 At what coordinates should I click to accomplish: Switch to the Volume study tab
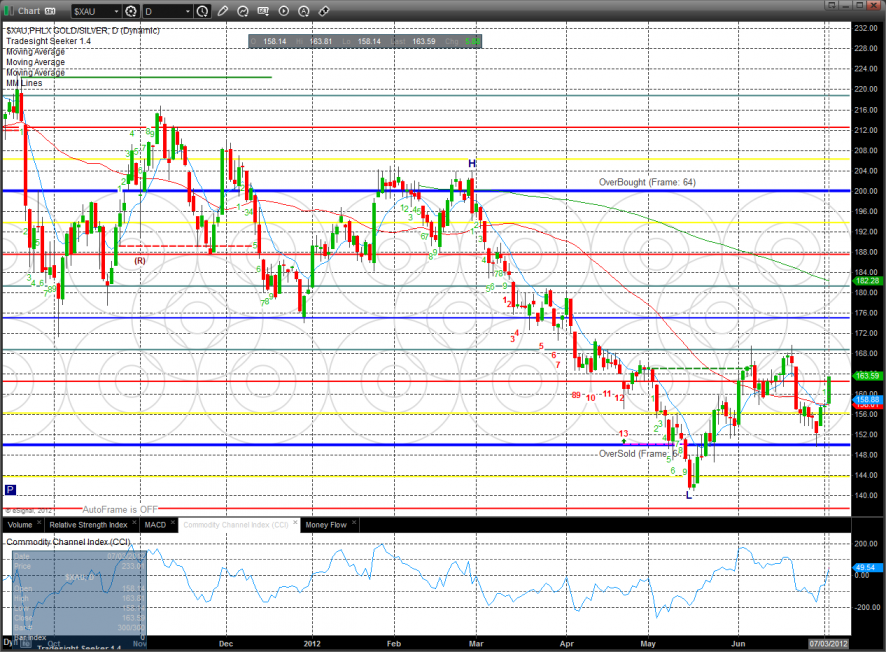point(20,524)
